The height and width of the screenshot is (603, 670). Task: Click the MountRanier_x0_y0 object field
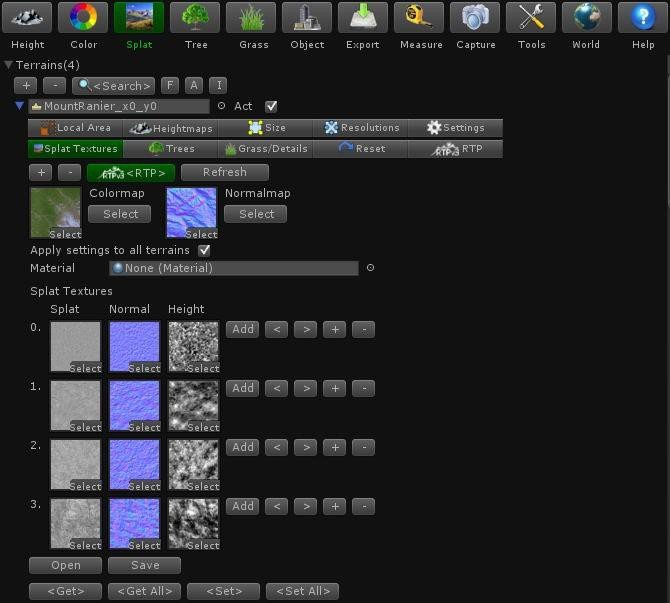[x=119, y=106]
